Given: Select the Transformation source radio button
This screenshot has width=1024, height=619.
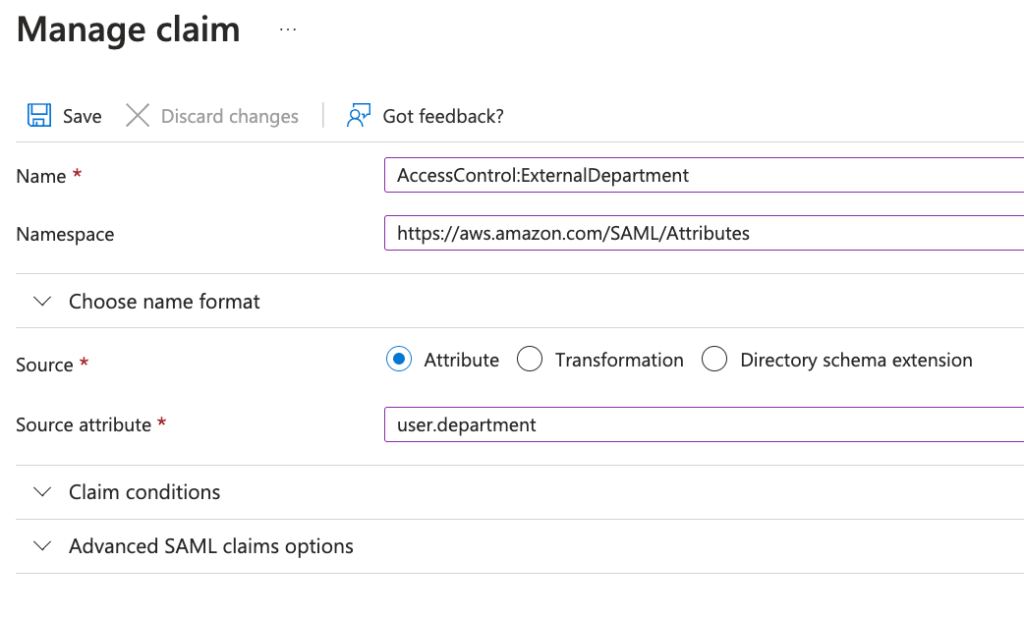Looking at the screenshot, I should (x=530, y=360).
